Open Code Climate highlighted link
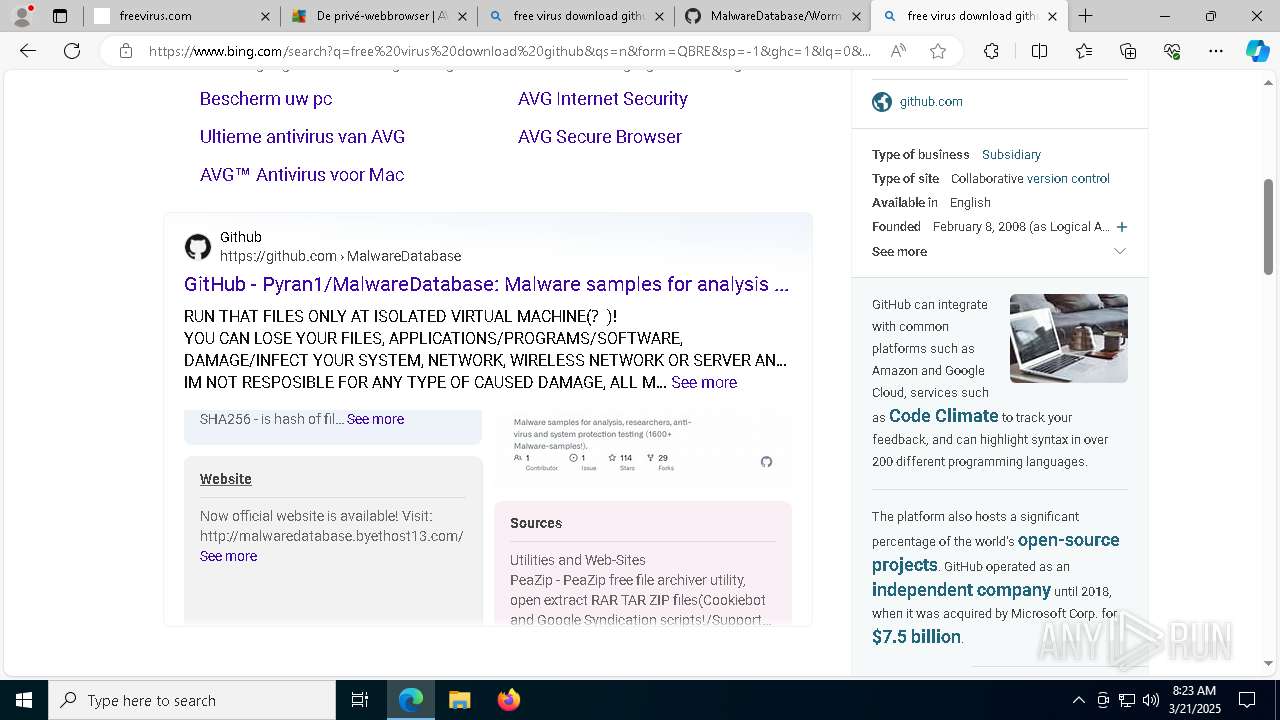This screenshot has width=1280, height=720. coord(944,416)
